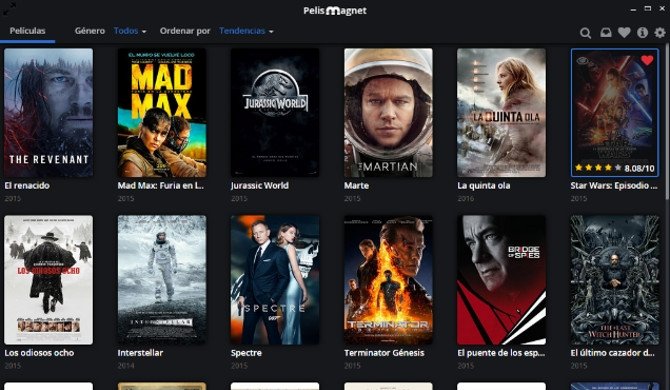The width and height of the screenshot is (670, 390).
Task: Click the star rating on Star Wars poster
Action: [x=598, y=168]
